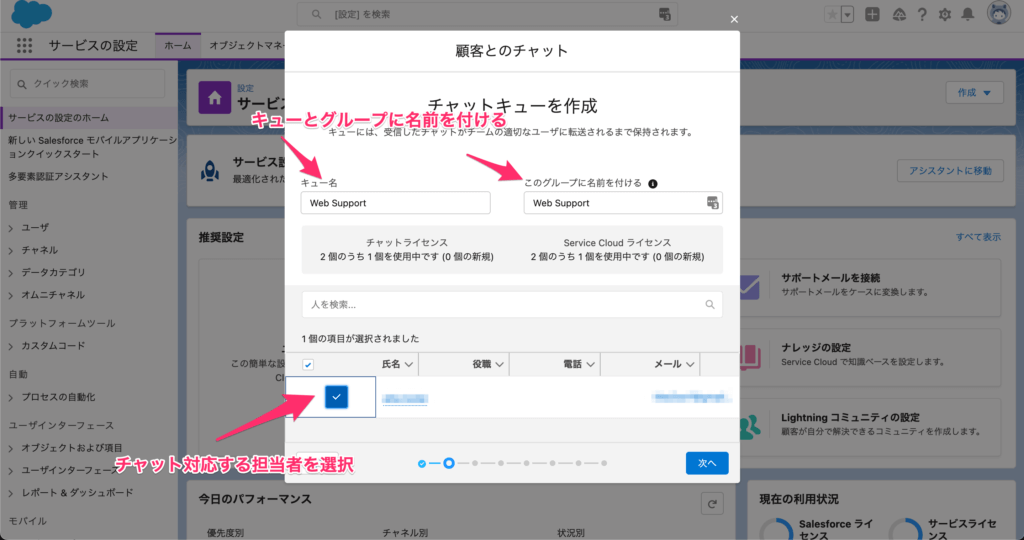Screen dimensions: 1024x540
Task: Uncheck the selected user row checkbox
Action: coord(336,397)
